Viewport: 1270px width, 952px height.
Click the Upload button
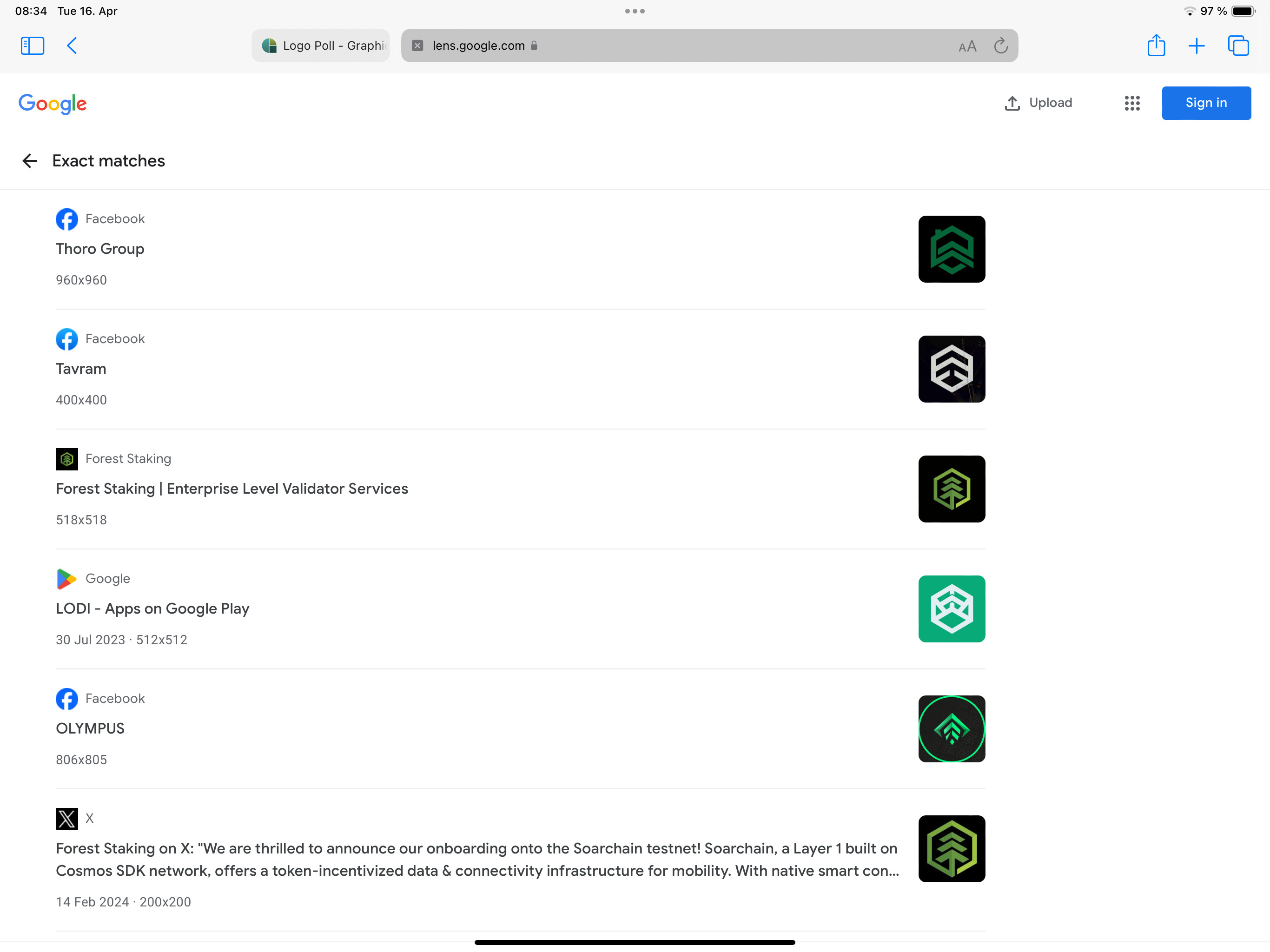click(x=1038, y=103)
